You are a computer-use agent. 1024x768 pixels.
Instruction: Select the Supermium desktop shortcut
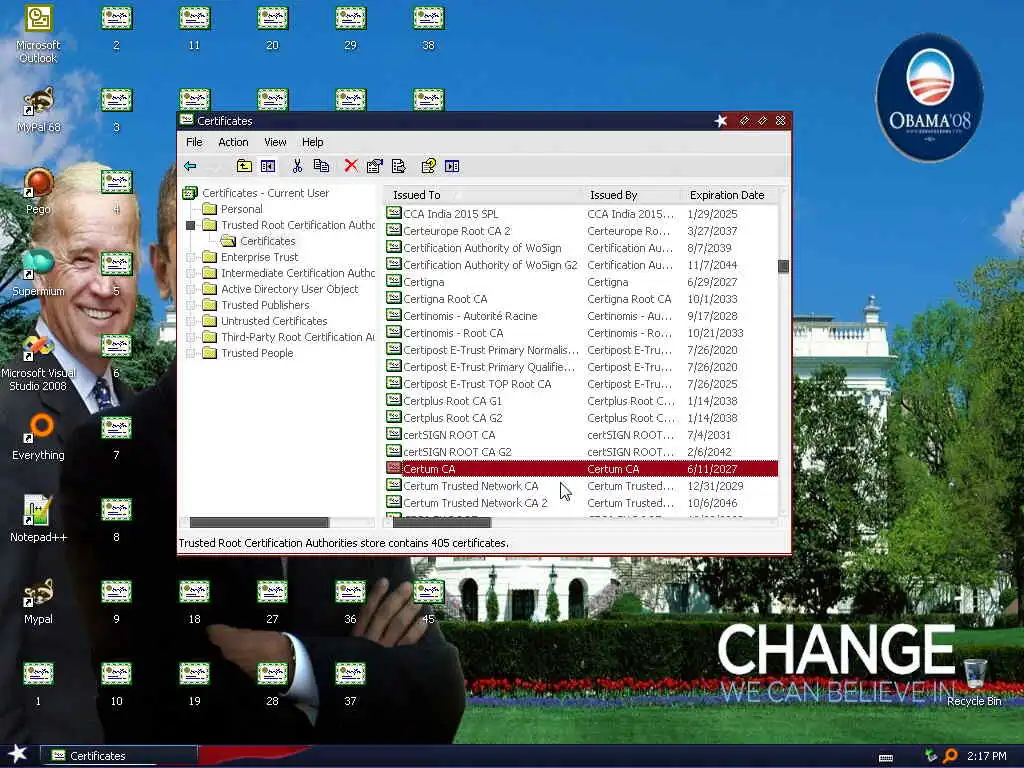38,274
